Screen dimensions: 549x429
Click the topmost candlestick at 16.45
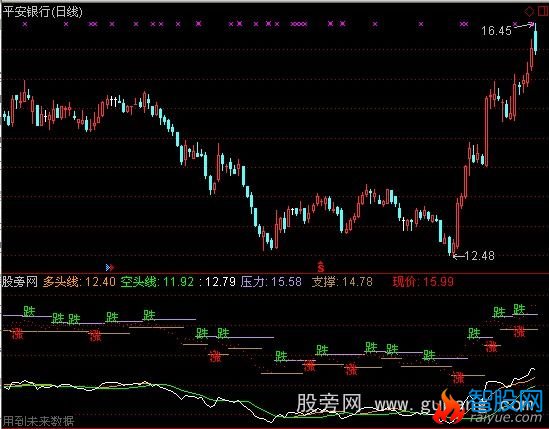[535, 39]
